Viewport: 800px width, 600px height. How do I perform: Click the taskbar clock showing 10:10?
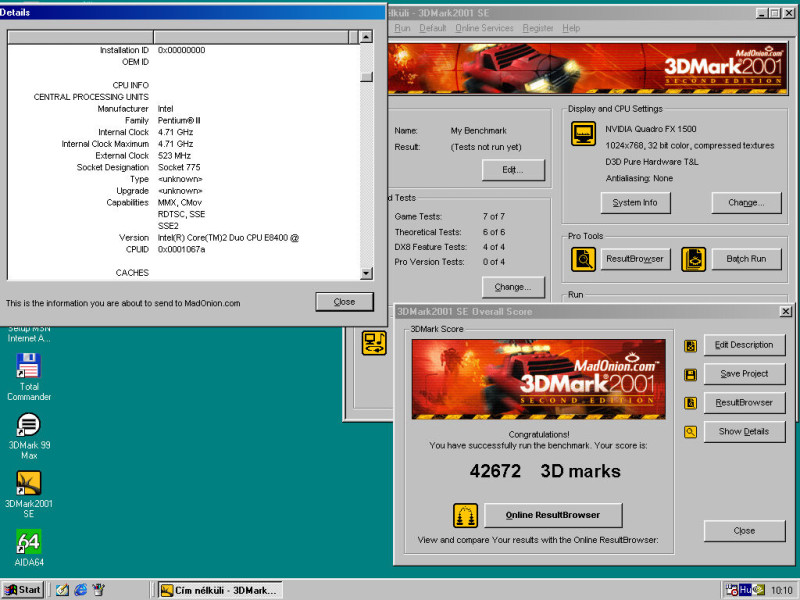(x=781, y=590)
